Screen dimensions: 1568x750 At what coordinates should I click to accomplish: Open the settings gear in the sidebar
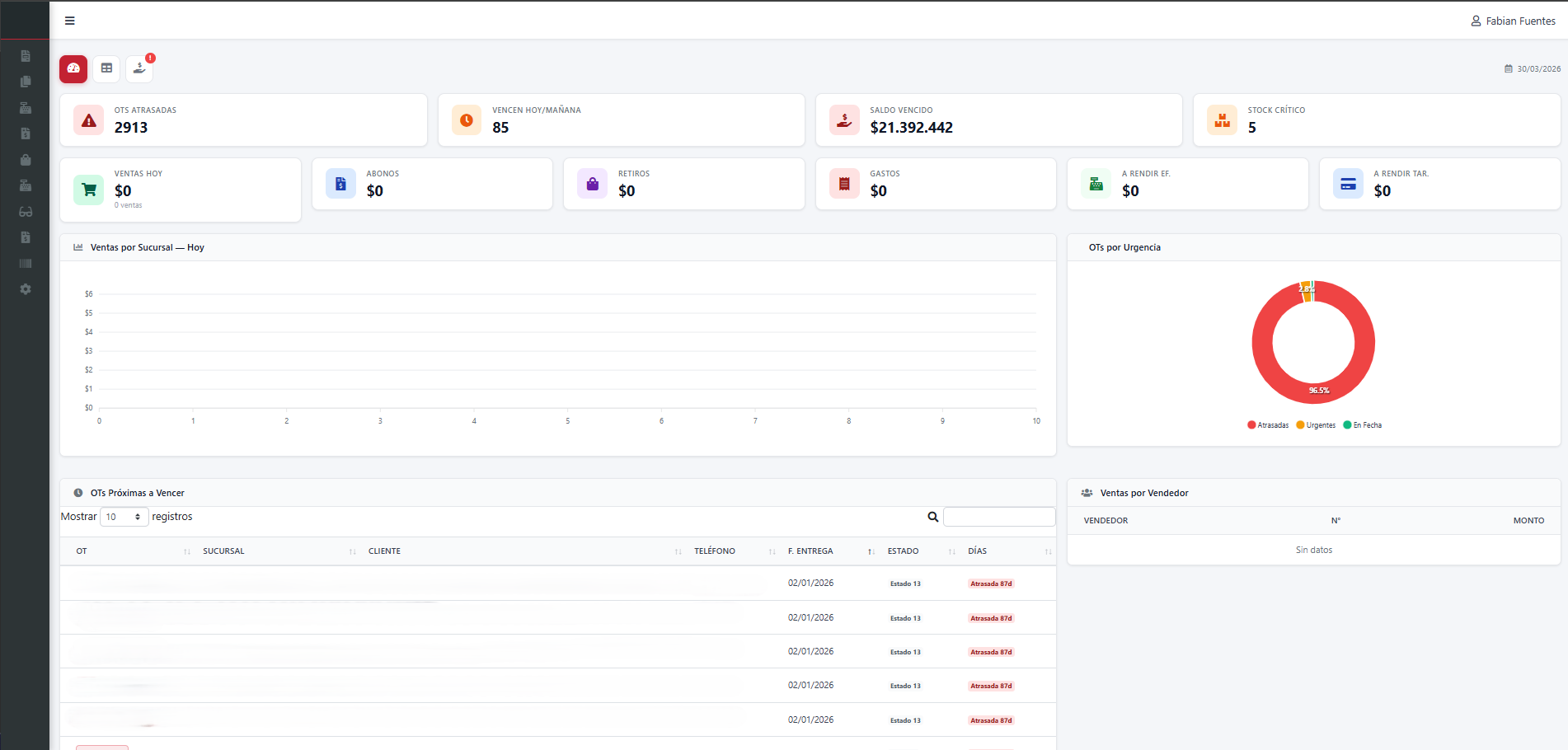[x=26, y=289]
